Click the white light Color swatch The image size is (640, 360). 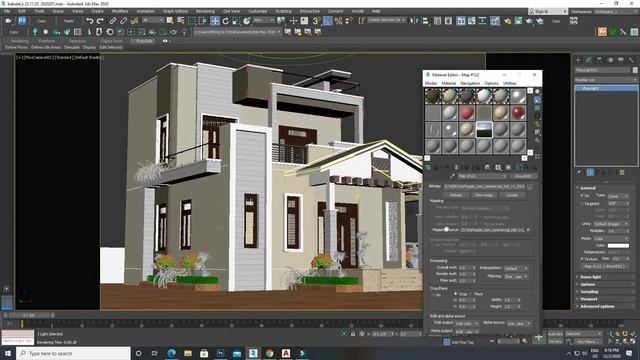click(618, 245)
